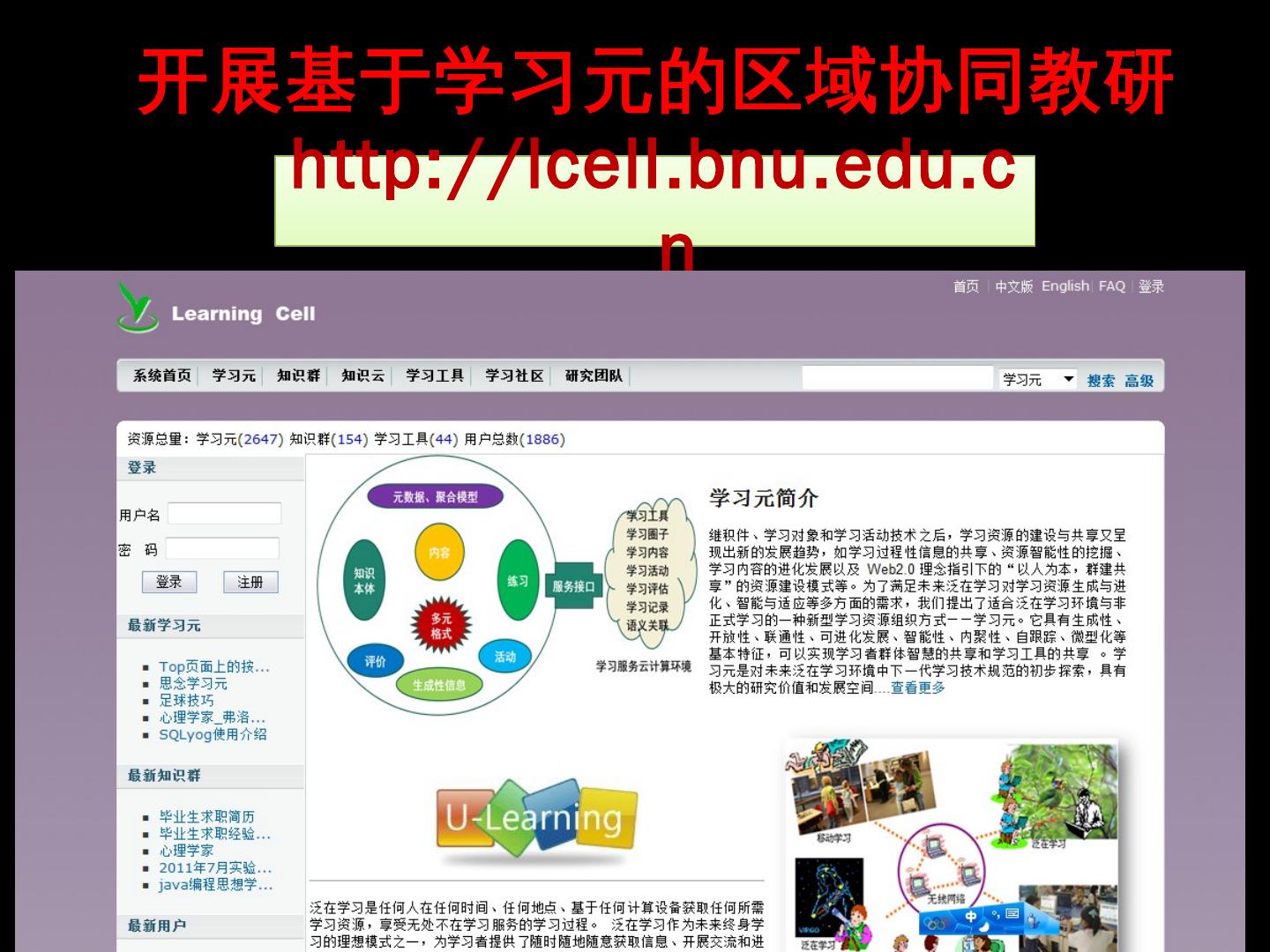This screenshot has width=1270, height=952.
Task: Open the 思念学习元 link
Action: point(193,683)
